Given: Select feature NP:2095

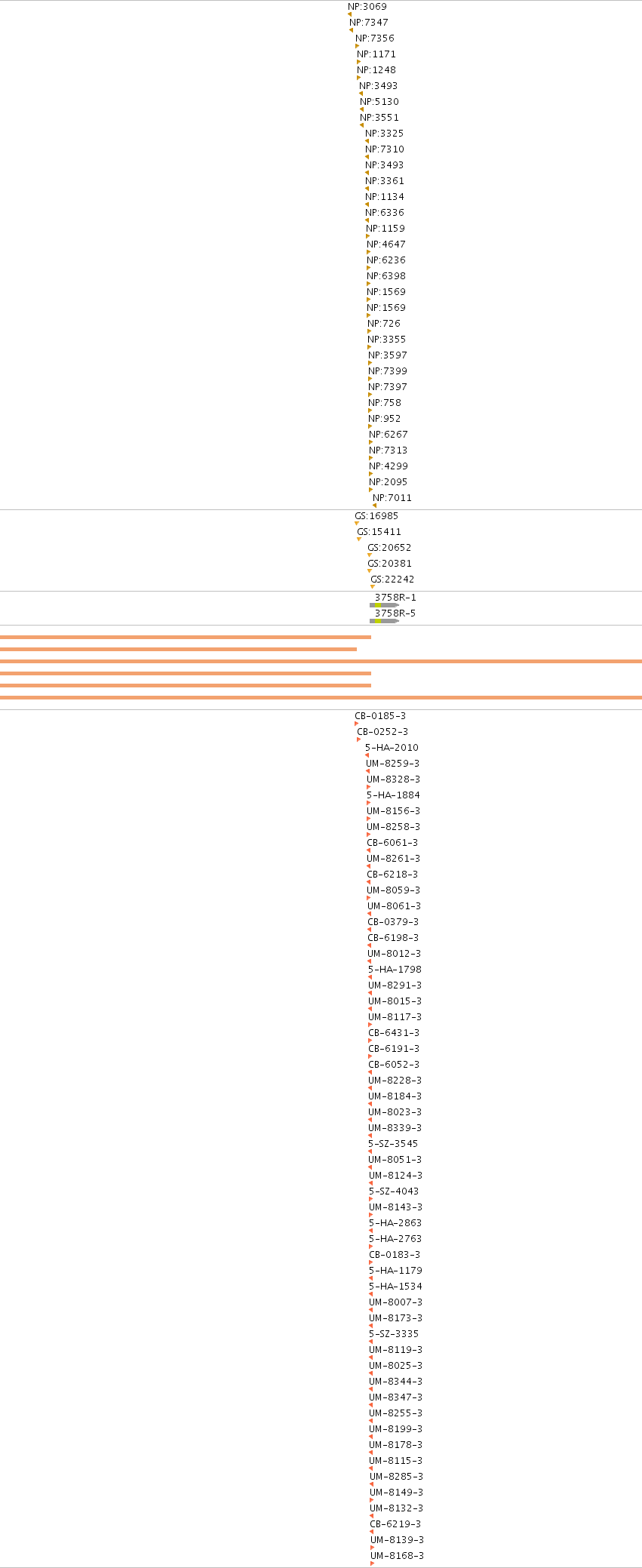Looking at the screenshot, I should (389, 482).
